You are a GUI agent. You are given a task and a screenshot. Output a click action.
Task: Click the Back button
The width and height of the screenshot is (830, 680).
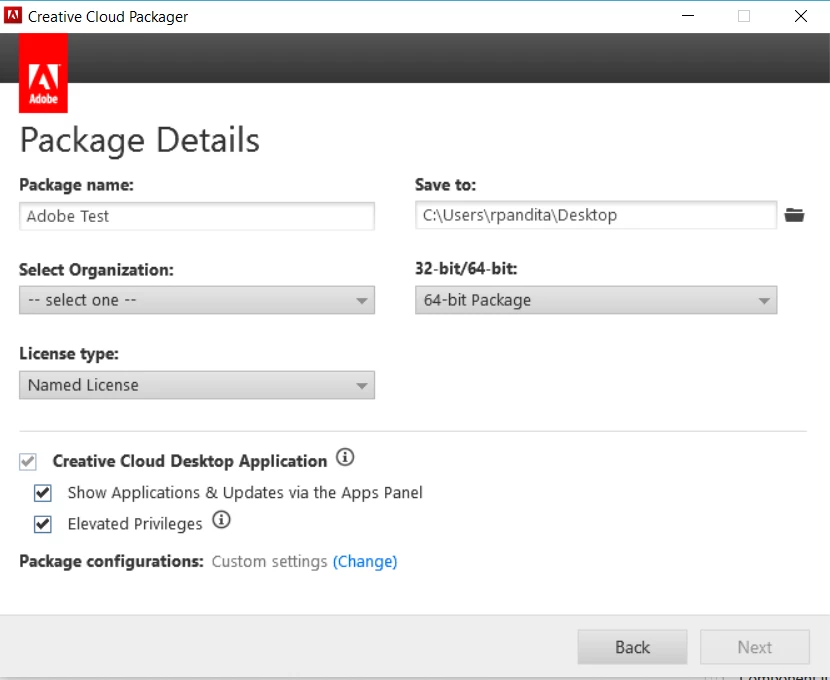point(633,647)
